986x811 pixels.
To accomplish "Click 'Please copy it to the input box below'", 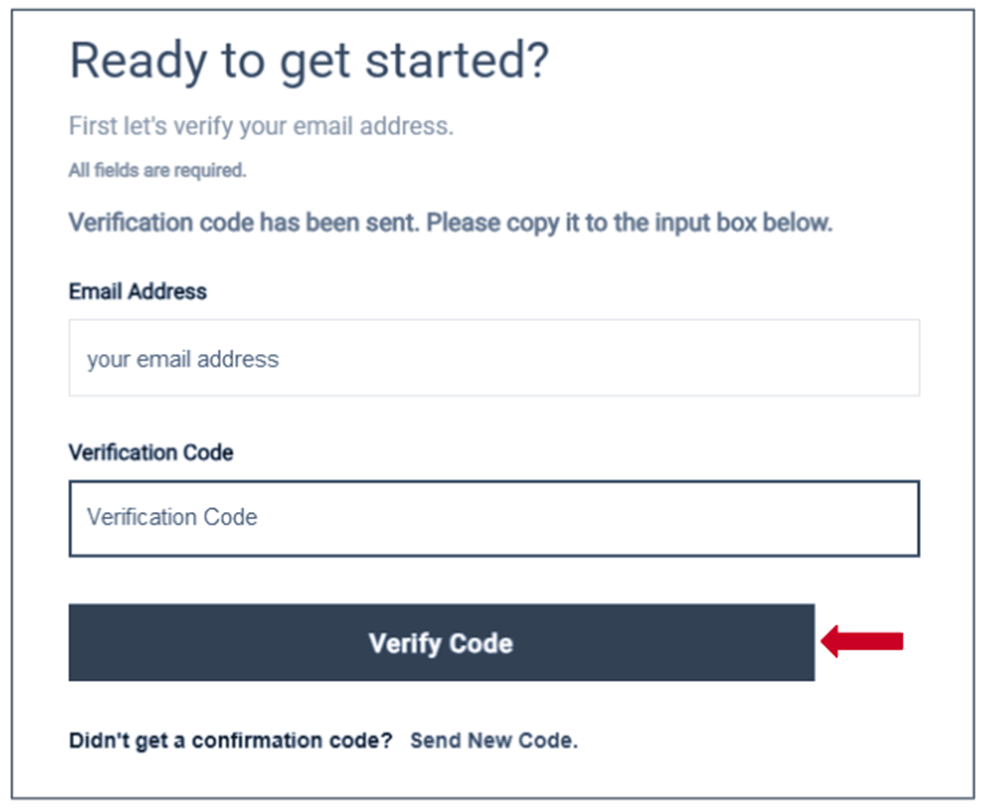I will [x=630, y=222].
